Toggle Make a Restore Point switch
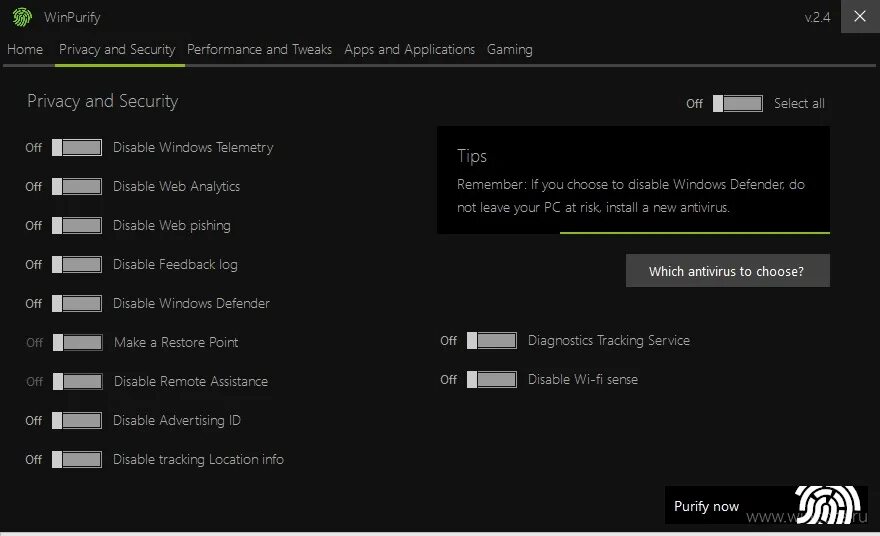880x536 pixels. 78,342
